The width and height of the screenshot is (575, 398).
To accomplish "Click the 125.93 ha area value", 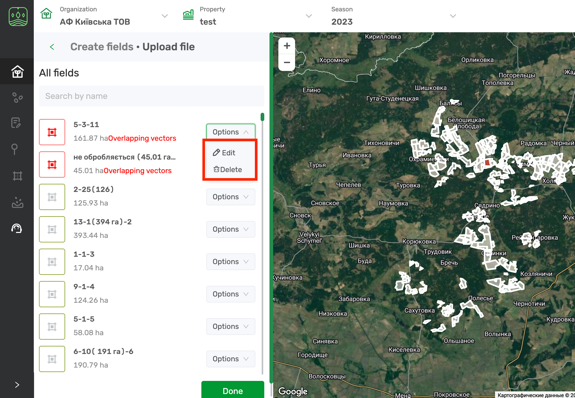I will tap(91, 203).
